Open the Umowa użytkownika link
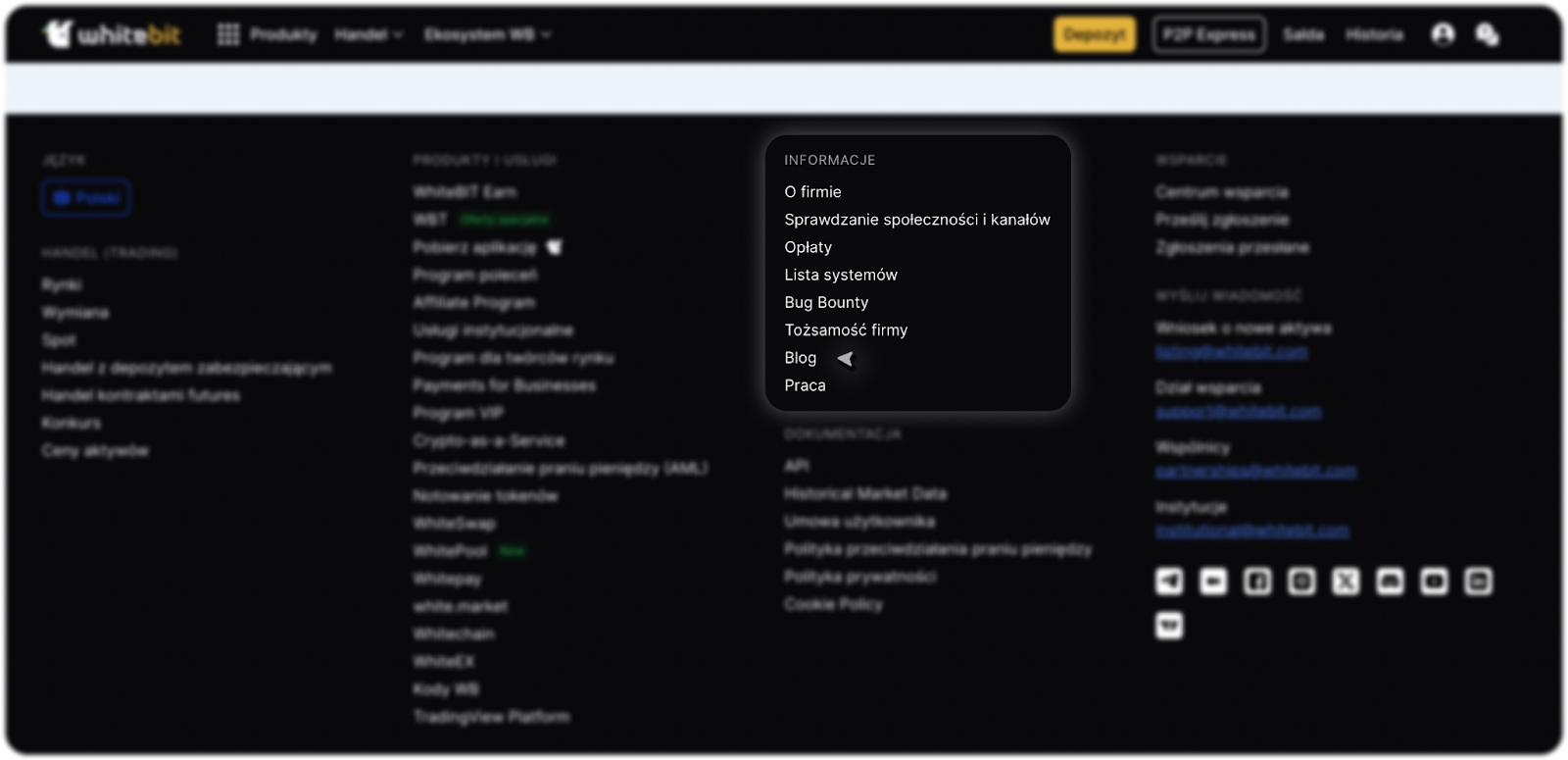The height and width of the screenshot is (760, 1568). 859,521
